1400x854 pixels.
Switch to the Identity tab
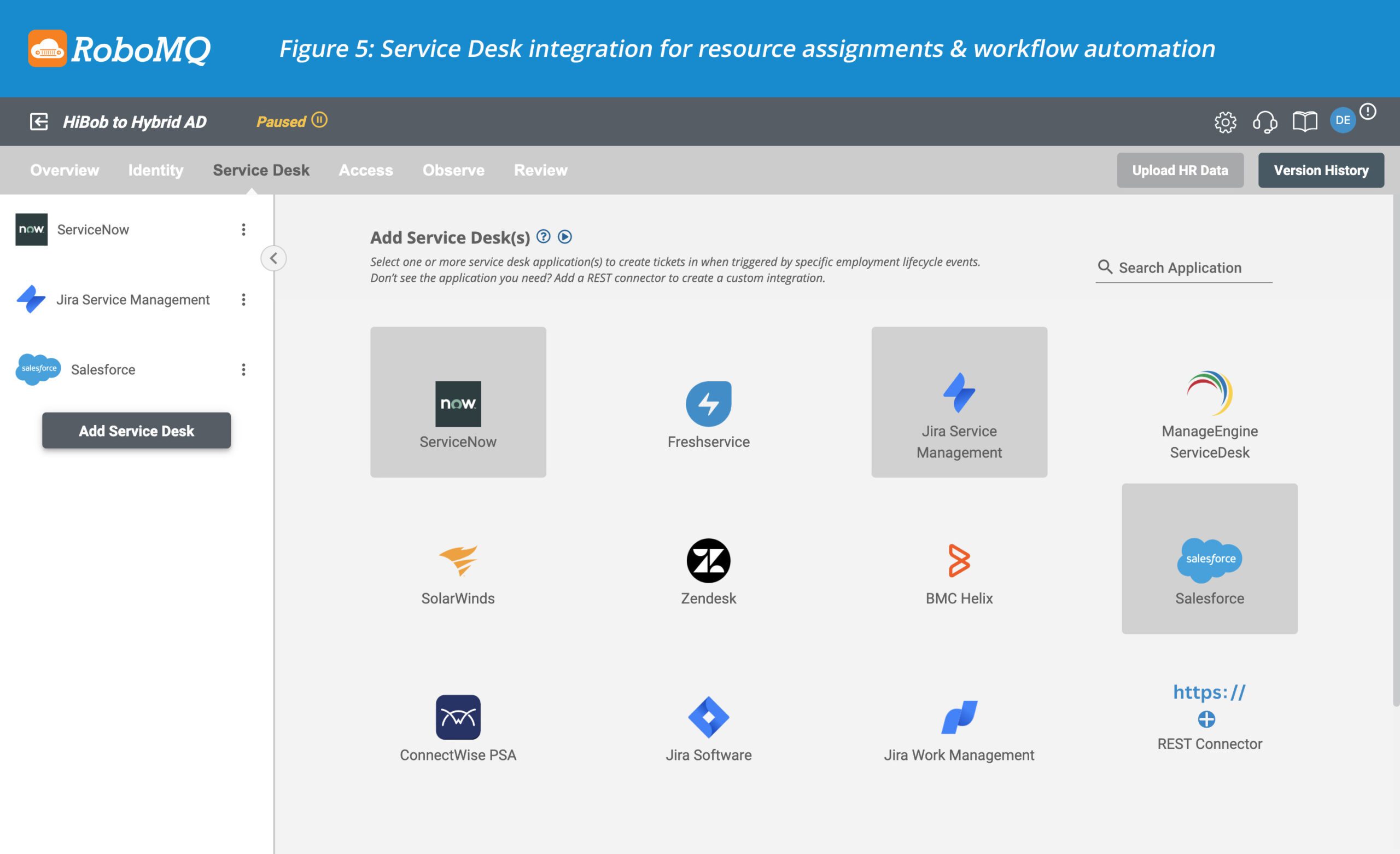tap(156, 170)
